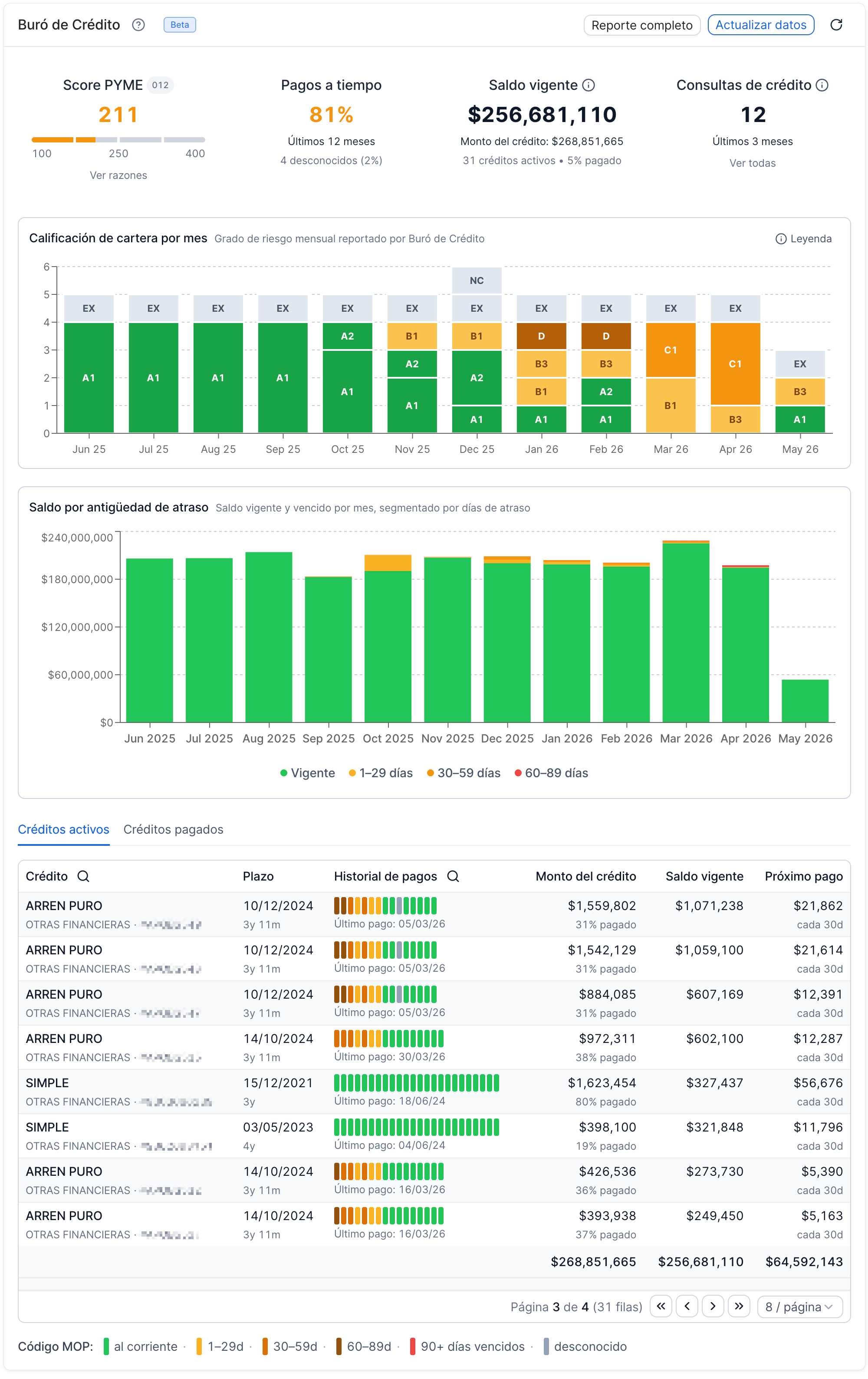Click the $256,681,110 Saldo vigente headline value
The width and height of the screenshot is (868, 1379).
pyautogui.click(x=541, y=115)
